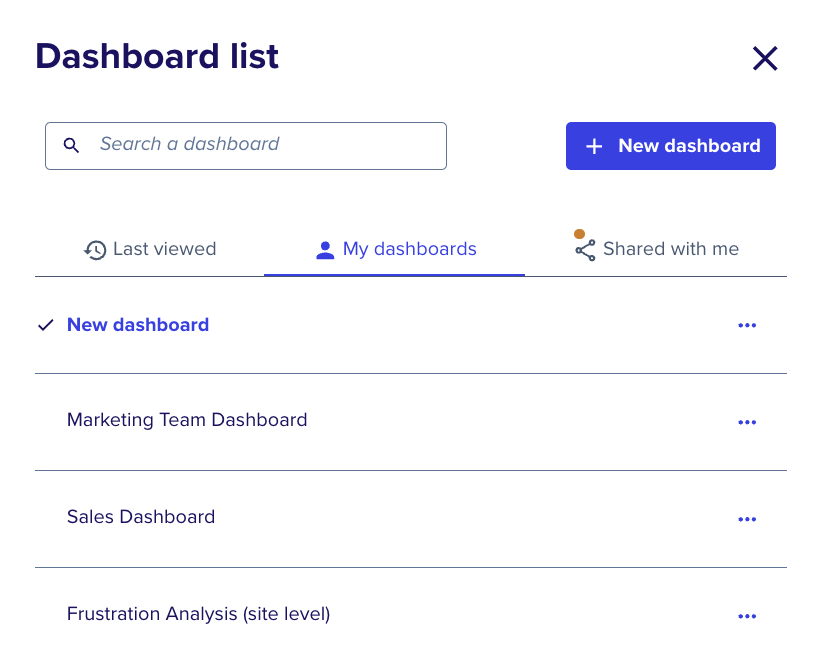The height and width of the screenshot is (658, 814).
Task: Click the search magnifier icon
Action: point(71,145)
